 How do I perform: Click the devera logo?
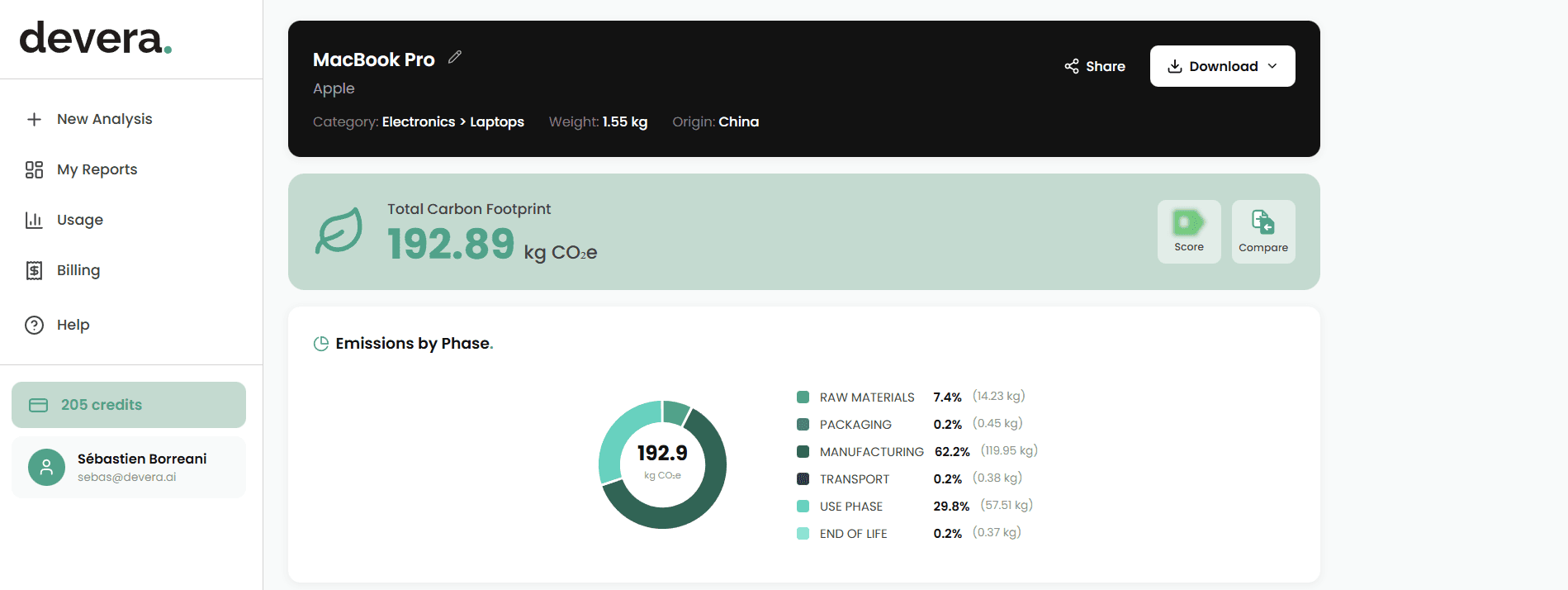pos(96,38)
